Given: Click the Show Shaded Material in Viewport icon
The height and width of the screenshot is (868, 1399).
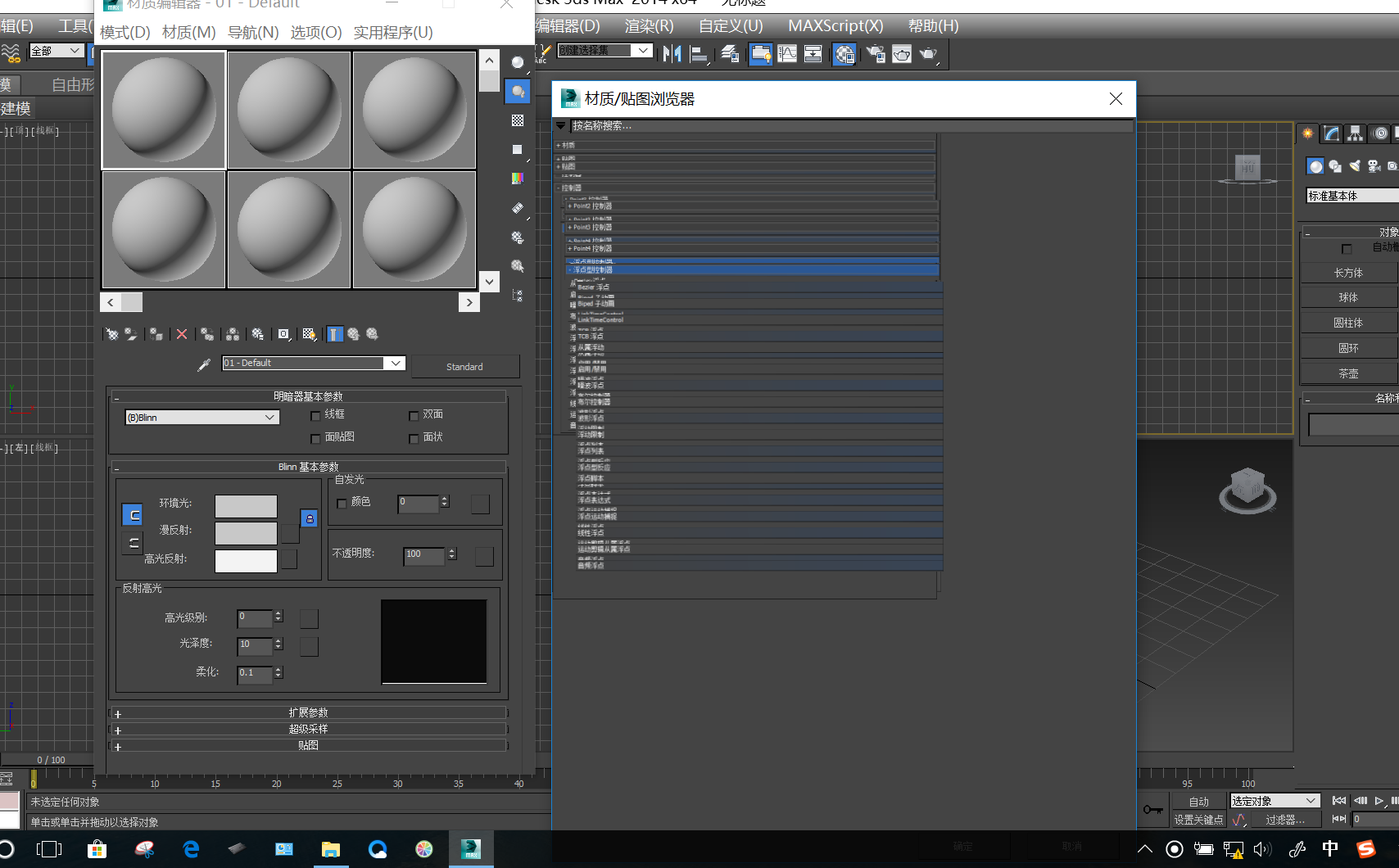Looking at the screenshot, I should (309, 334).
